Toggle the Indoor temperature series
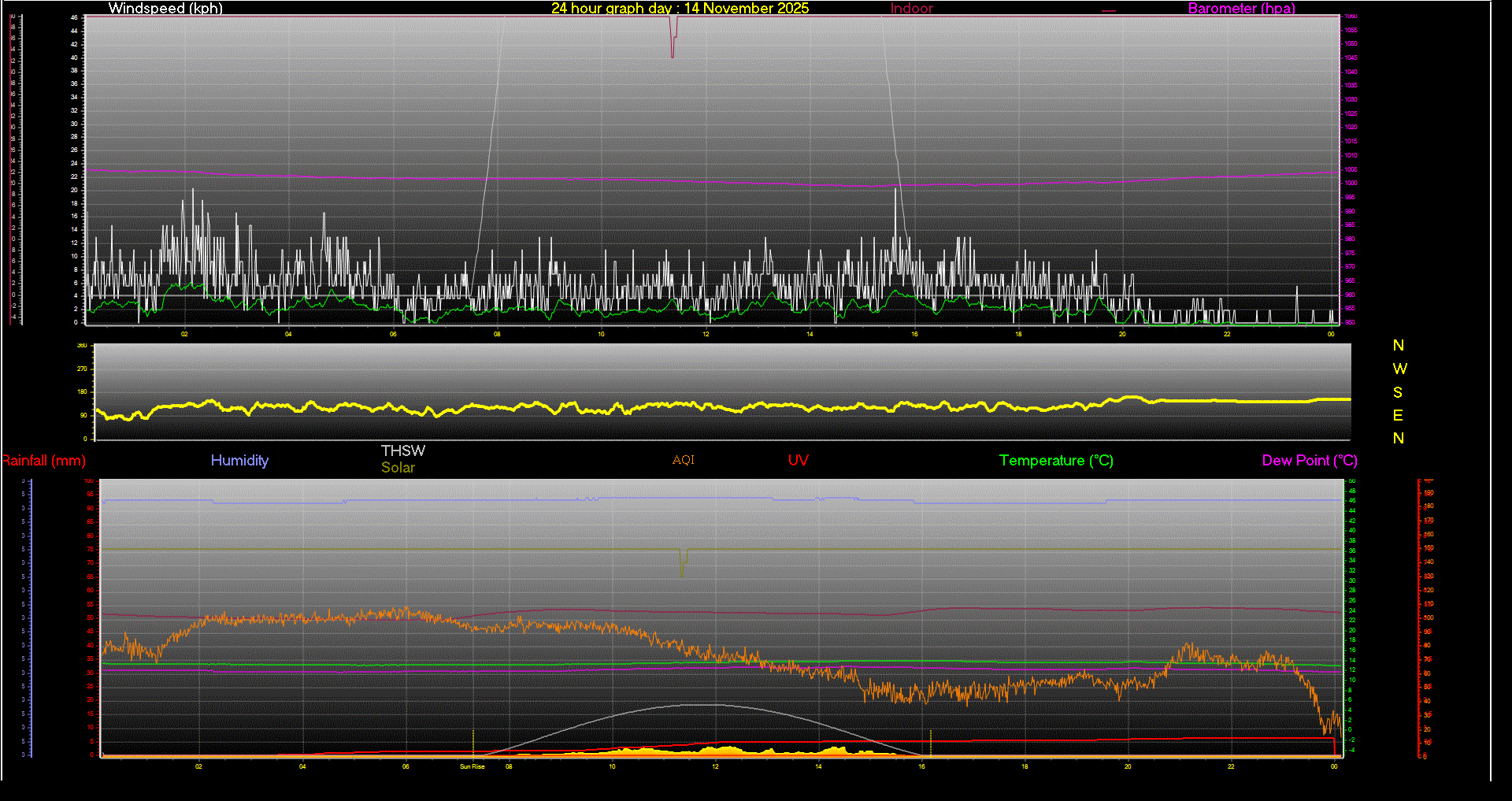Screen dimensions: 1512x801 pos(910,9)
